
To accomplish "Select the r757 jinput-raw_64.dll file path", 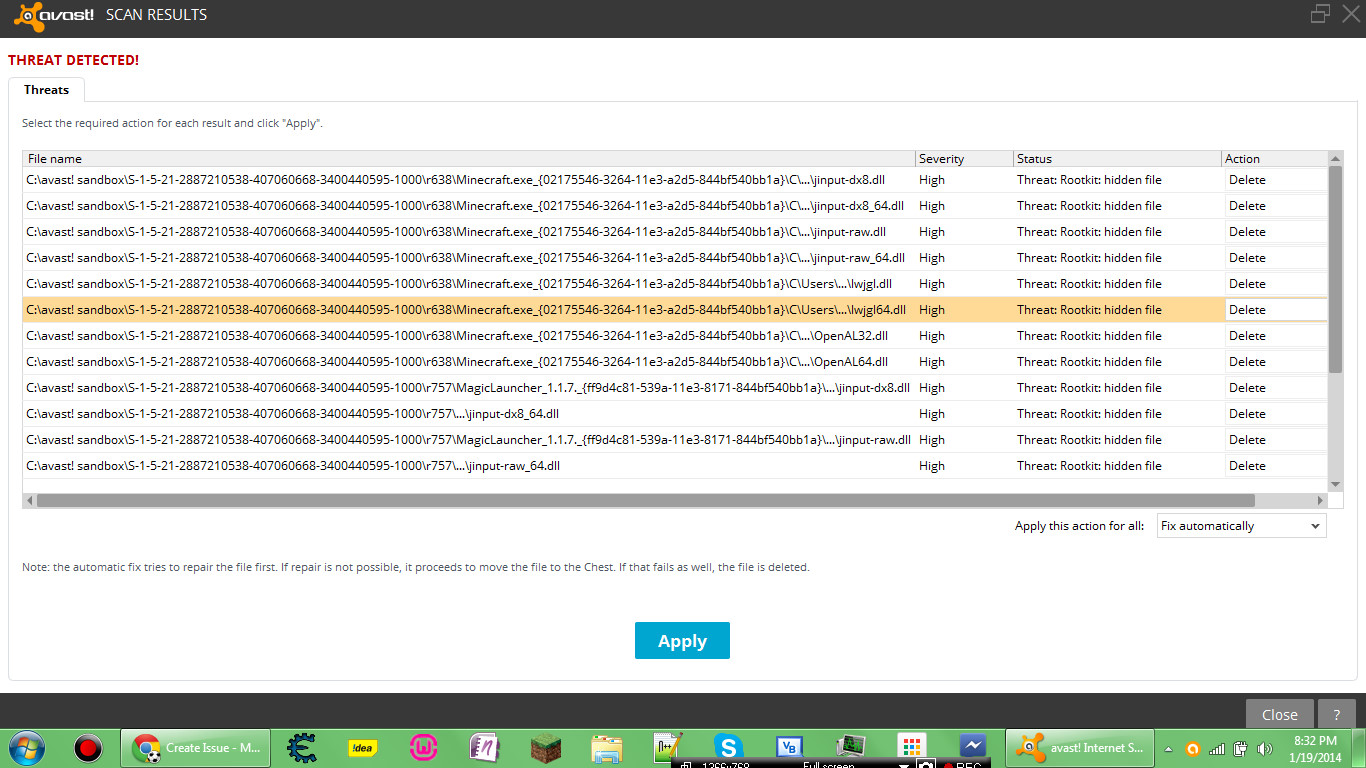I will click(293, 466).
